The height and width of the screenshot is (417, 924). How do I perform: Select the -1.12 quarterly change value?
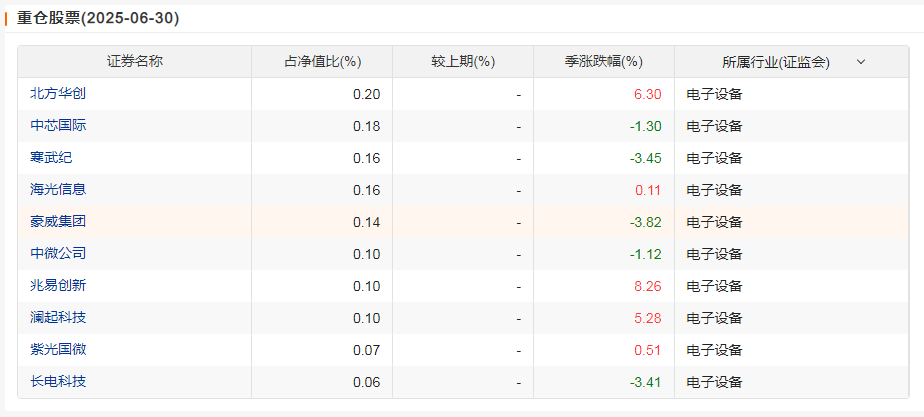[645, 254]
